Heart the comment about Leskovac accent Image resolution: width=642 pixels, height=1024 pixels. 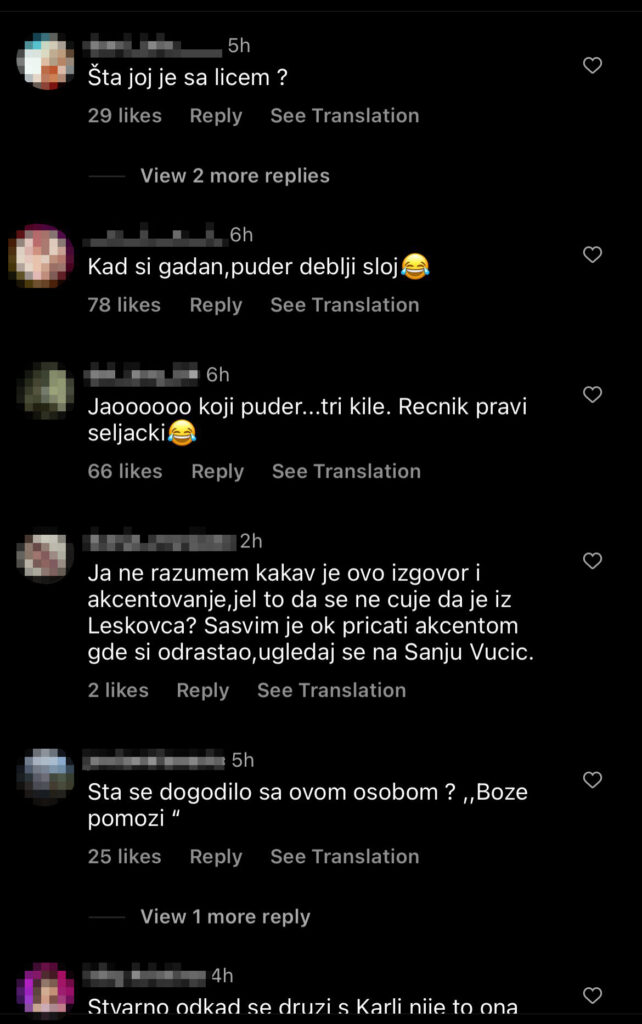pyautogui.click(x=592, y=561)
